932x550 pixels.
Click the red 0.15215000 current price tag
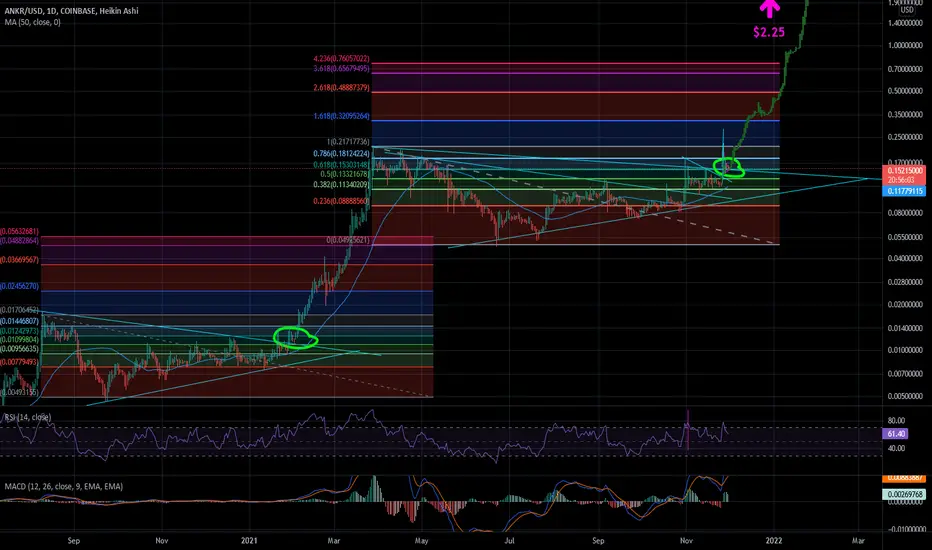click(x=905, y=171)
